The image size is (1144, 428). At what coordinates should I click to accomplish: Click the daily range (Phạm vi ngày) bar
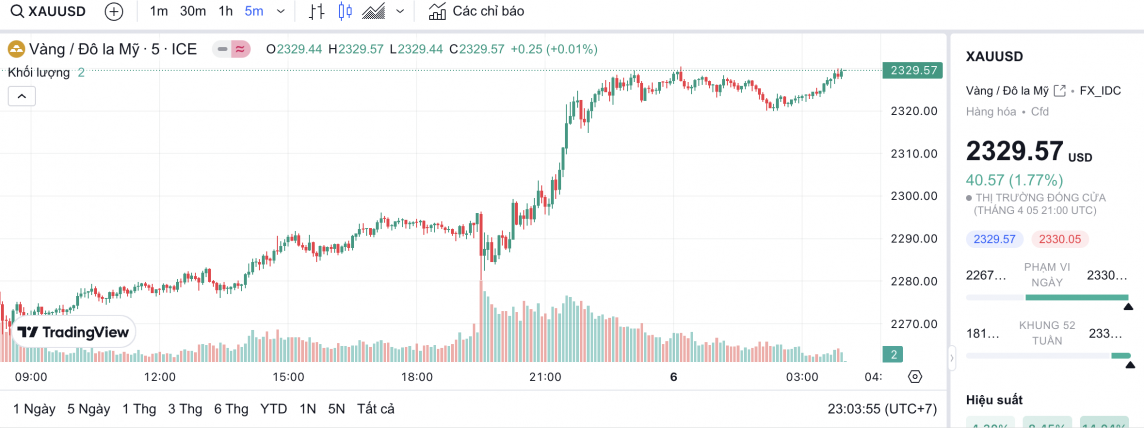click(1047, 297)
